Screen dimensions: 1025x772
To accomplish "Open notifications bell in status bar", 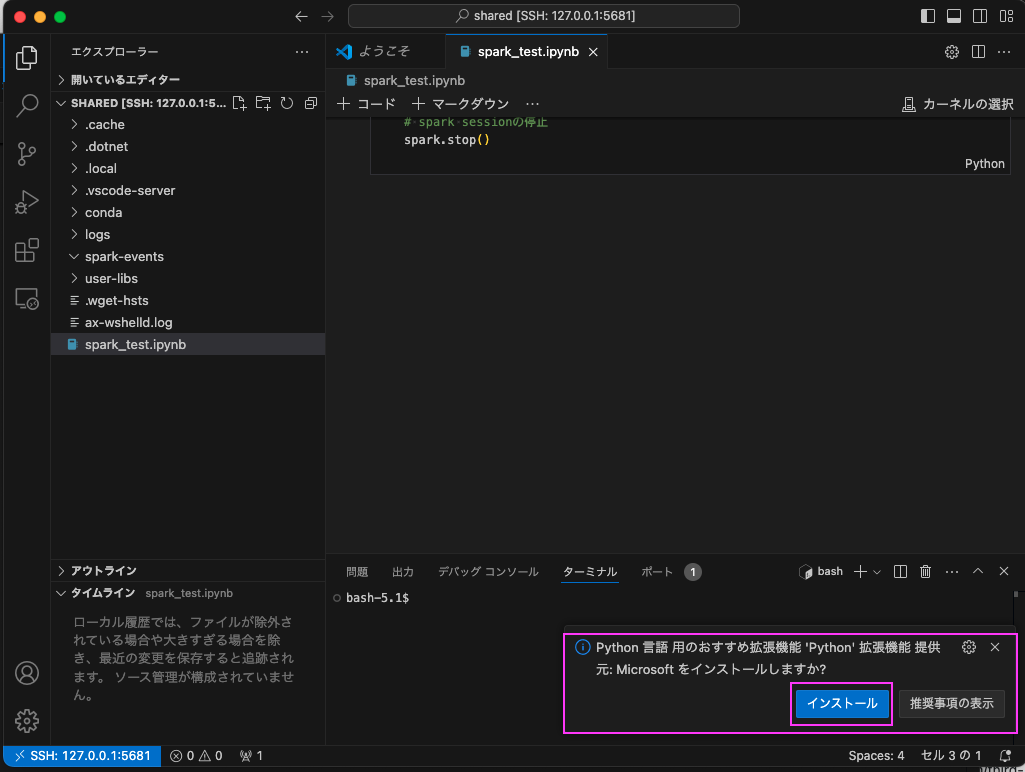I will (1005, 756).
